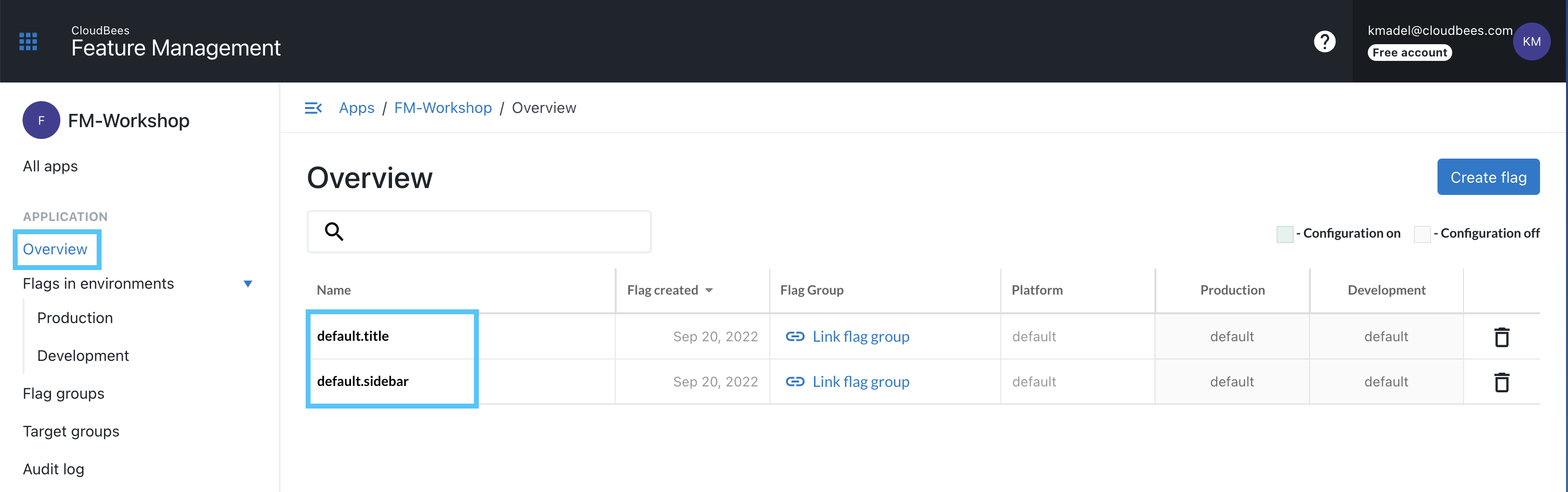Open Flag groups in the sidebar
This screenshot has width=1568, height=492.
[63, 393]
